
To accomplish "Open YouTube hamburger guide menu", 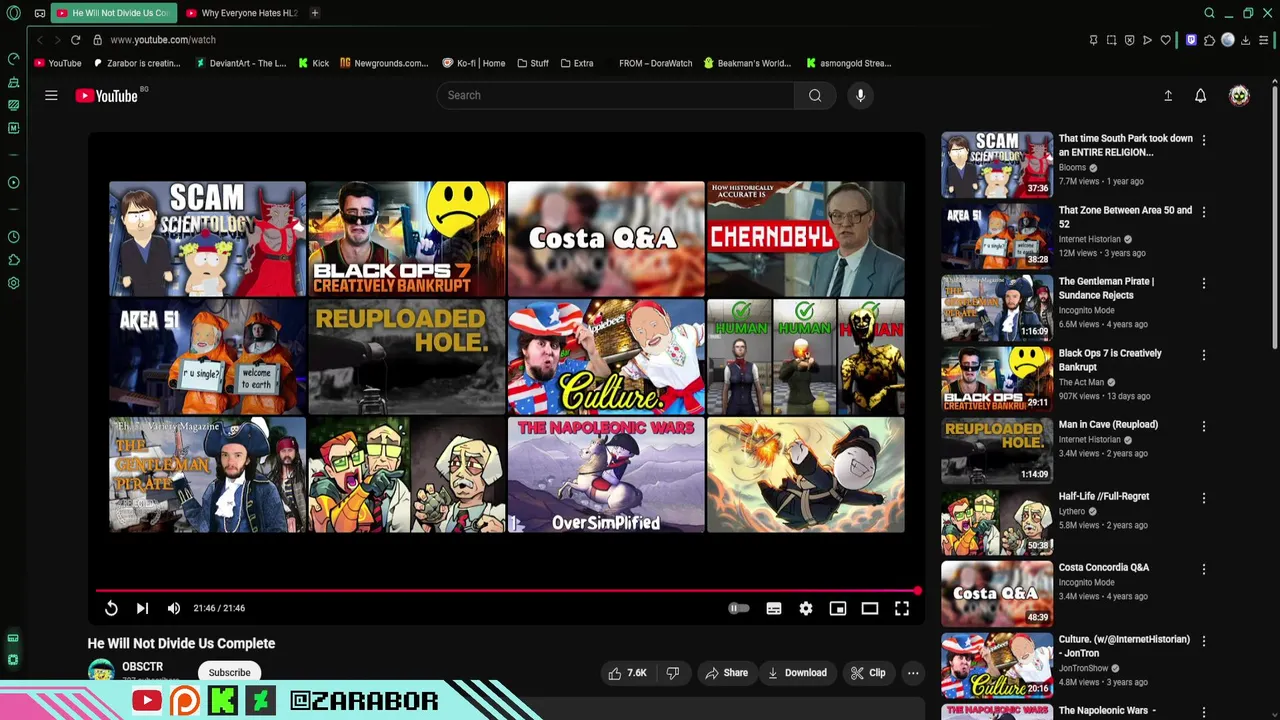I will coord(51,95).
